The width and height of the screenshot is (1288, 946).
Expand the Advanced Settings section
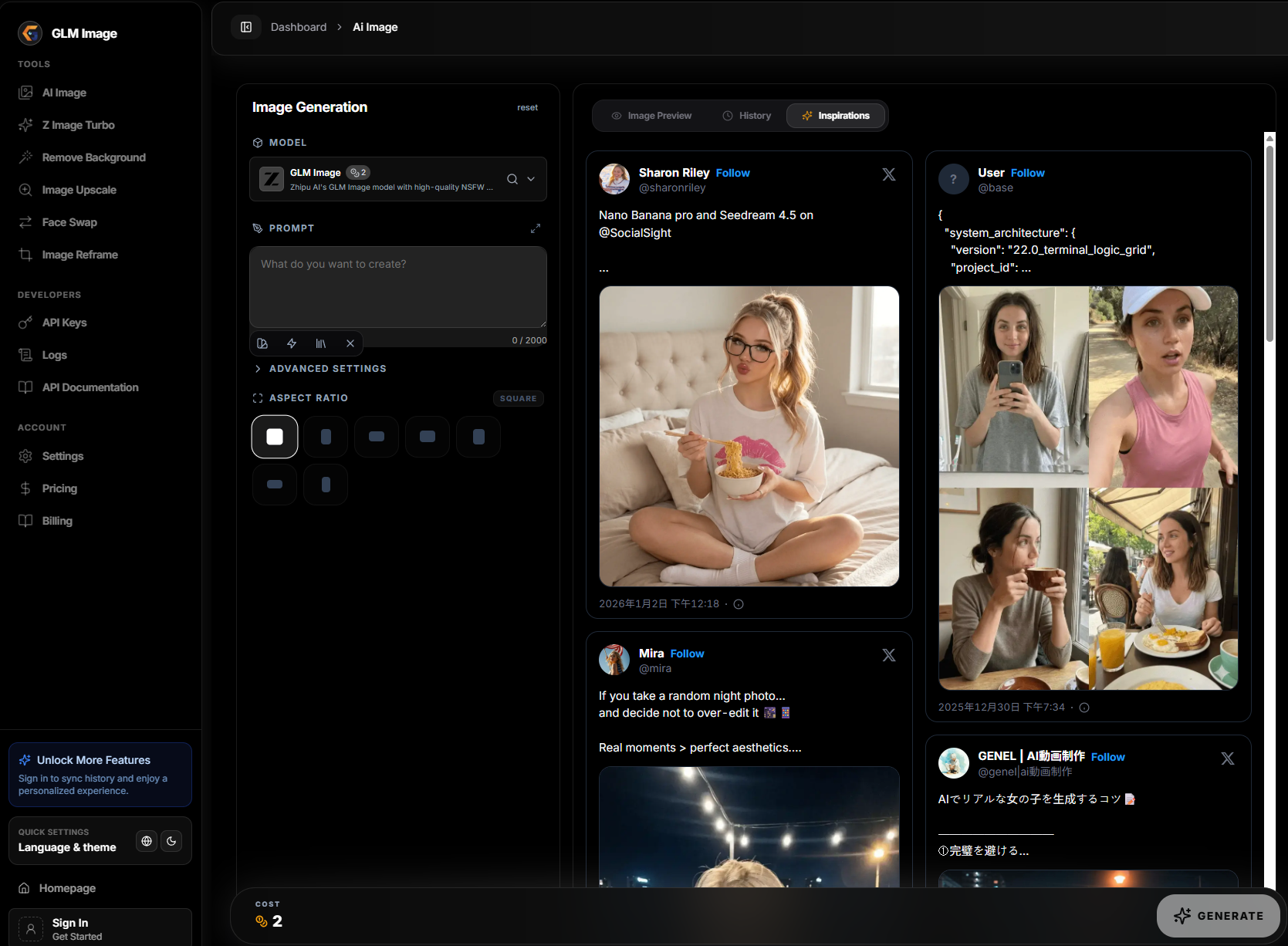pos(320,369)
